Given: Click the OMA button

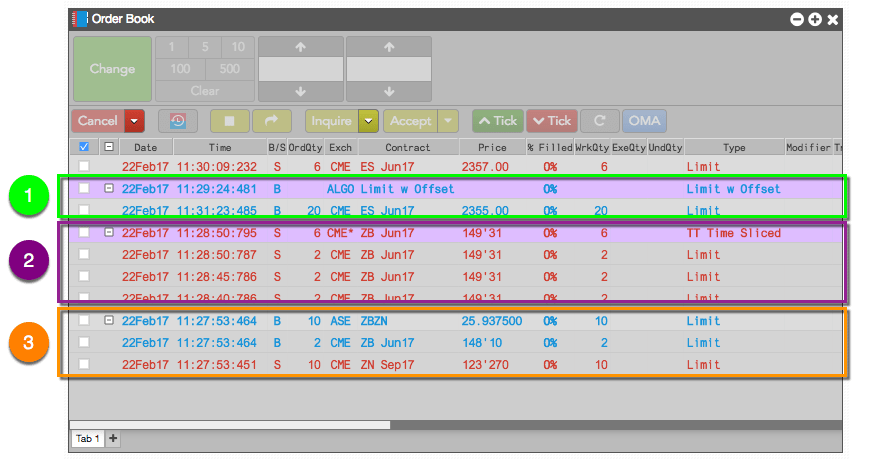Looking at the screenshot, I should click(x=644, y=121).
